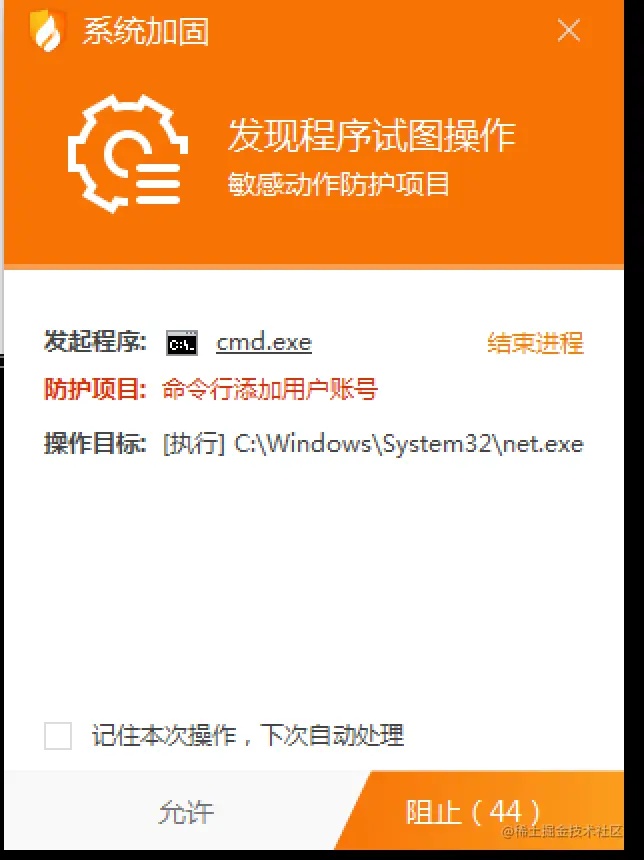This screenshot has width=644, height=860.
Task: Tick the 记住本次操作 checkbox
Action: coord(58,735)
